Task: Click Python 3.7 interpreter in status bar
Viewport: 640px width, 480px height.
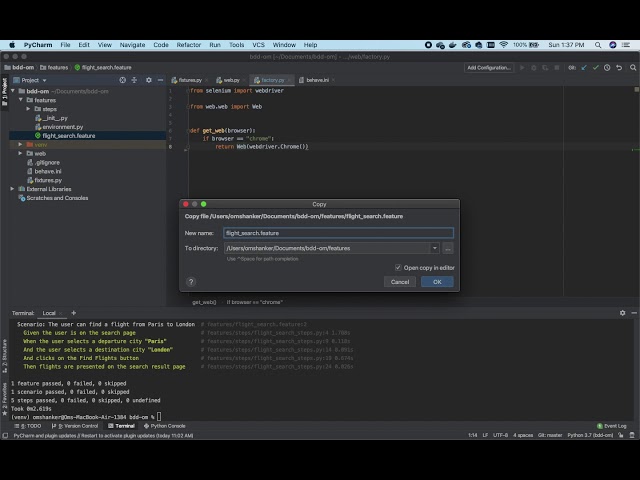Action: click(x=590, y=435)
